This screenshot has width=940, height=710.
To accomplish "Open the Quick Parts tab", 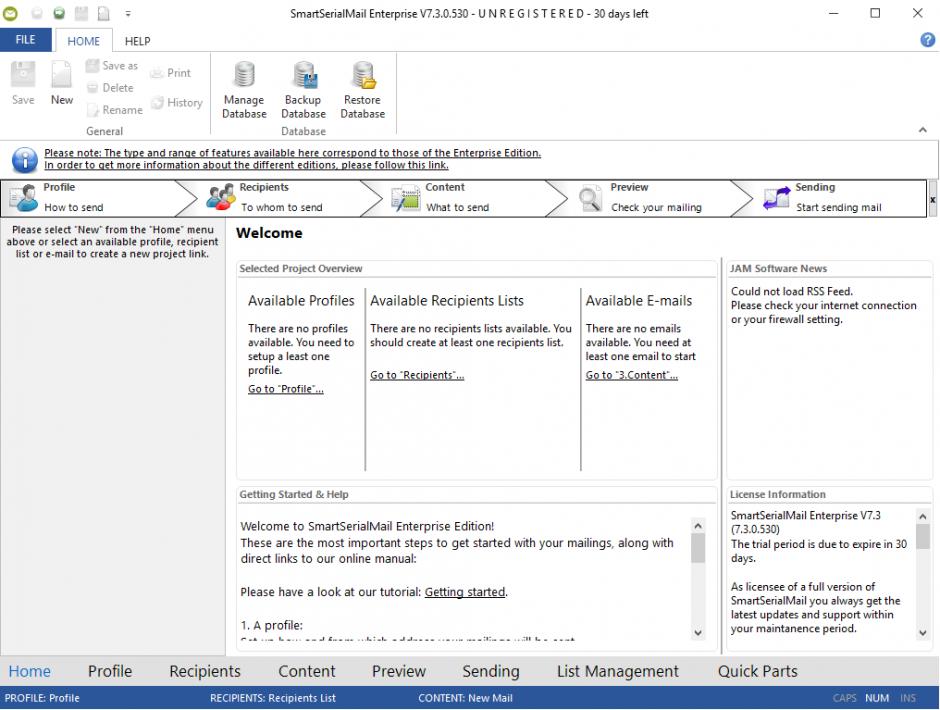I will click(758, 672).
